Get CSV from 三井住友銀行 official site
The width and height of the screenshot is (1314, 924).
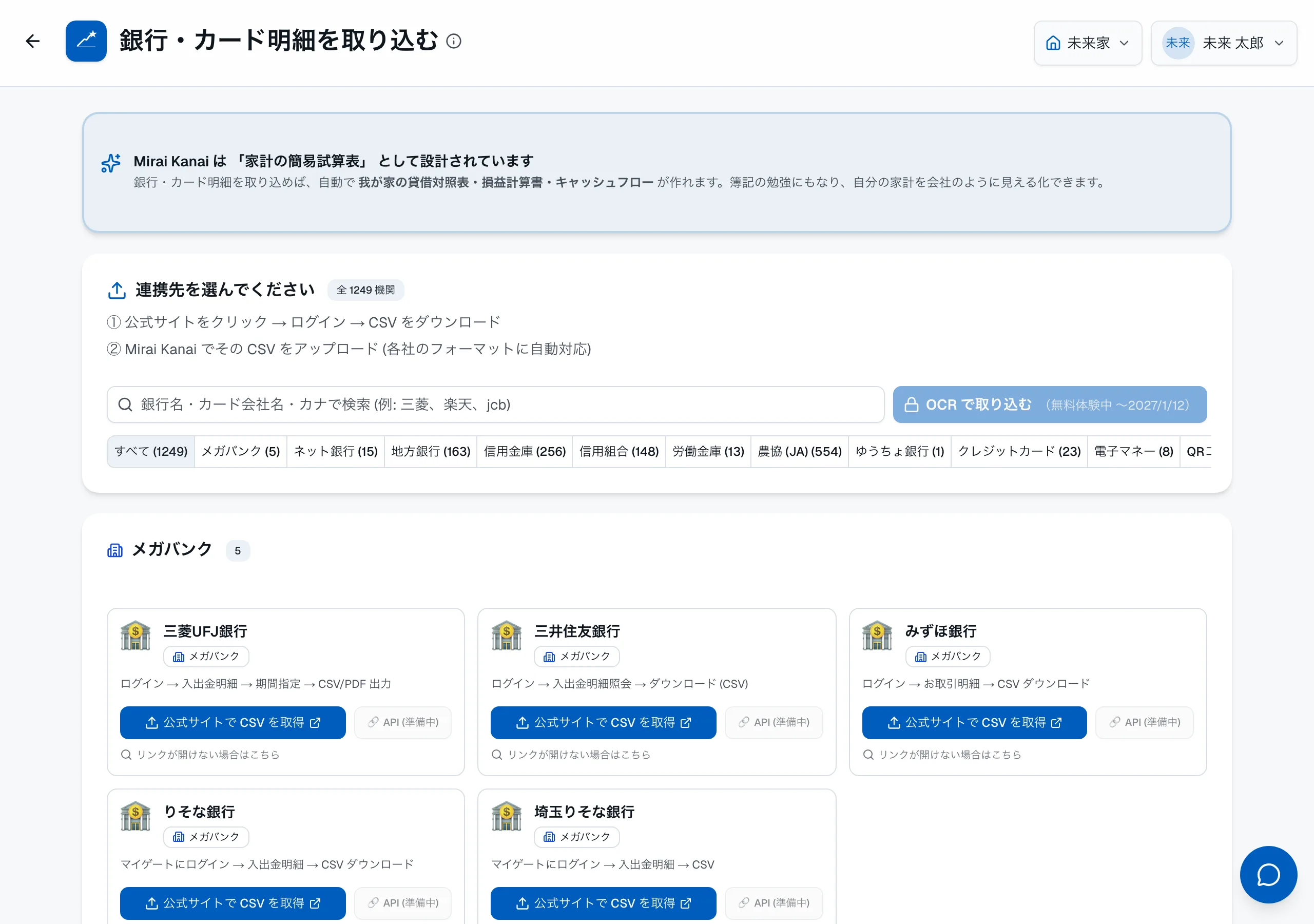603,722
